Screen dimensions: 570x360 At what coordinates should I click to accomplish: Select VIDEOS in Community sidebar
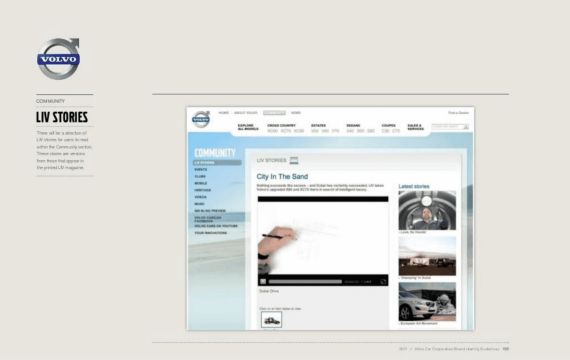pyautogui.click(x=200, y=197)
